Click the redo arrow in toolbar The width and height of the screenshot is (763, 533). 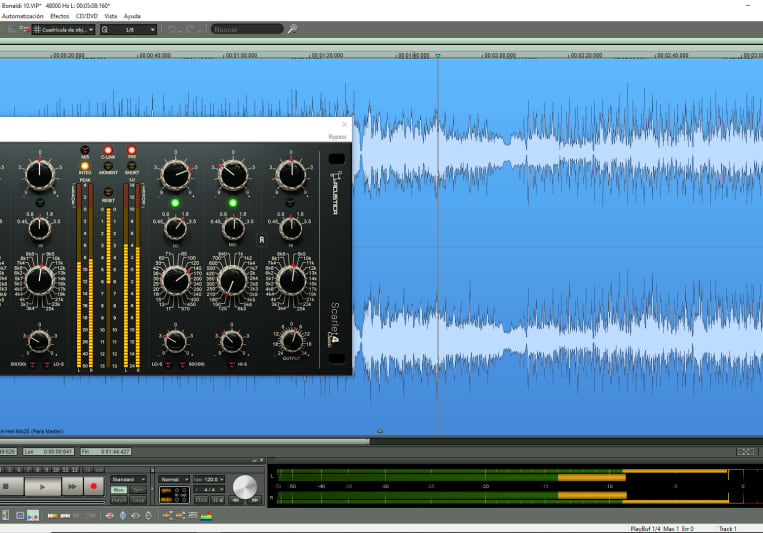click(x=189, y=30)
